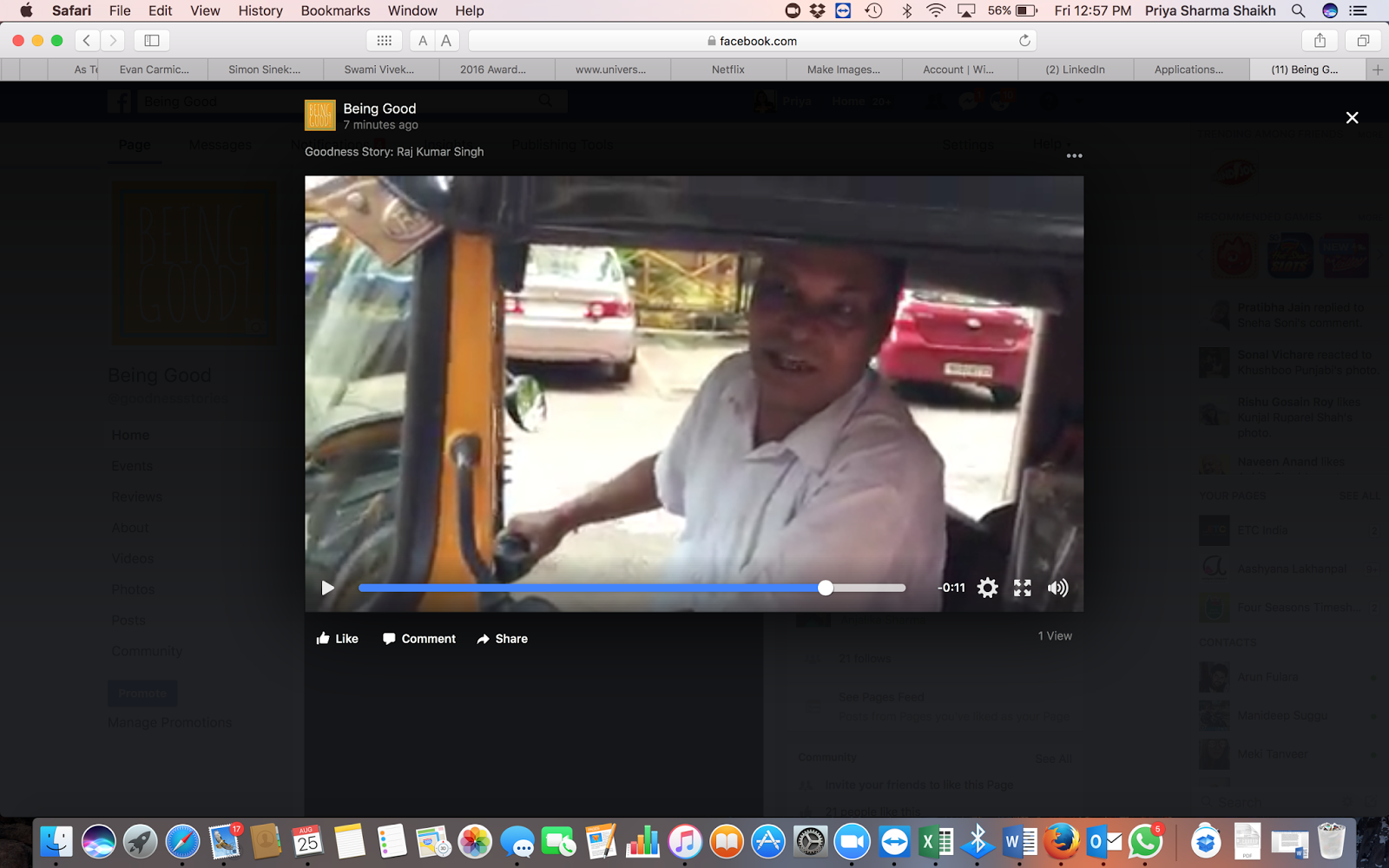Open the video post options menu
Image resolution: width=1389 pixels, height=868 pixels.
click(x=1074, y=156)
